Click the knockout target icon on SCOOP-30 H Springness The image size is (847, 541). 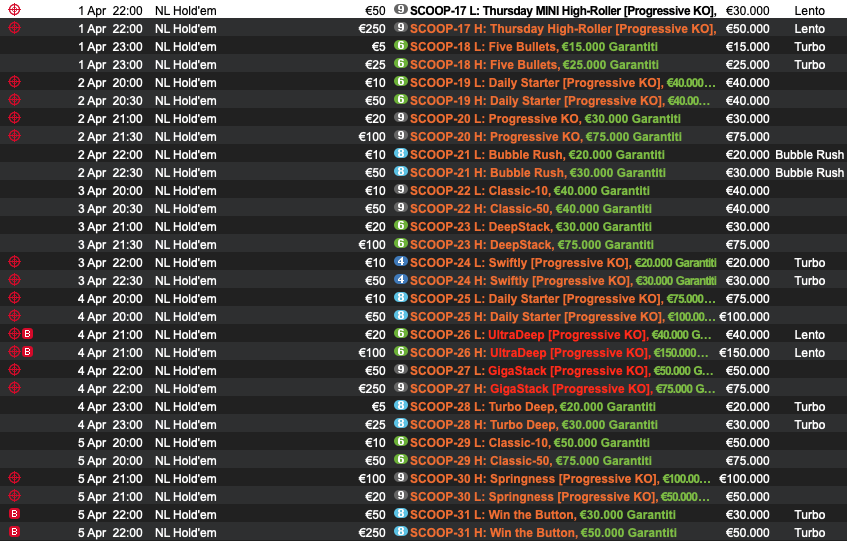click(x=15, y=478)
